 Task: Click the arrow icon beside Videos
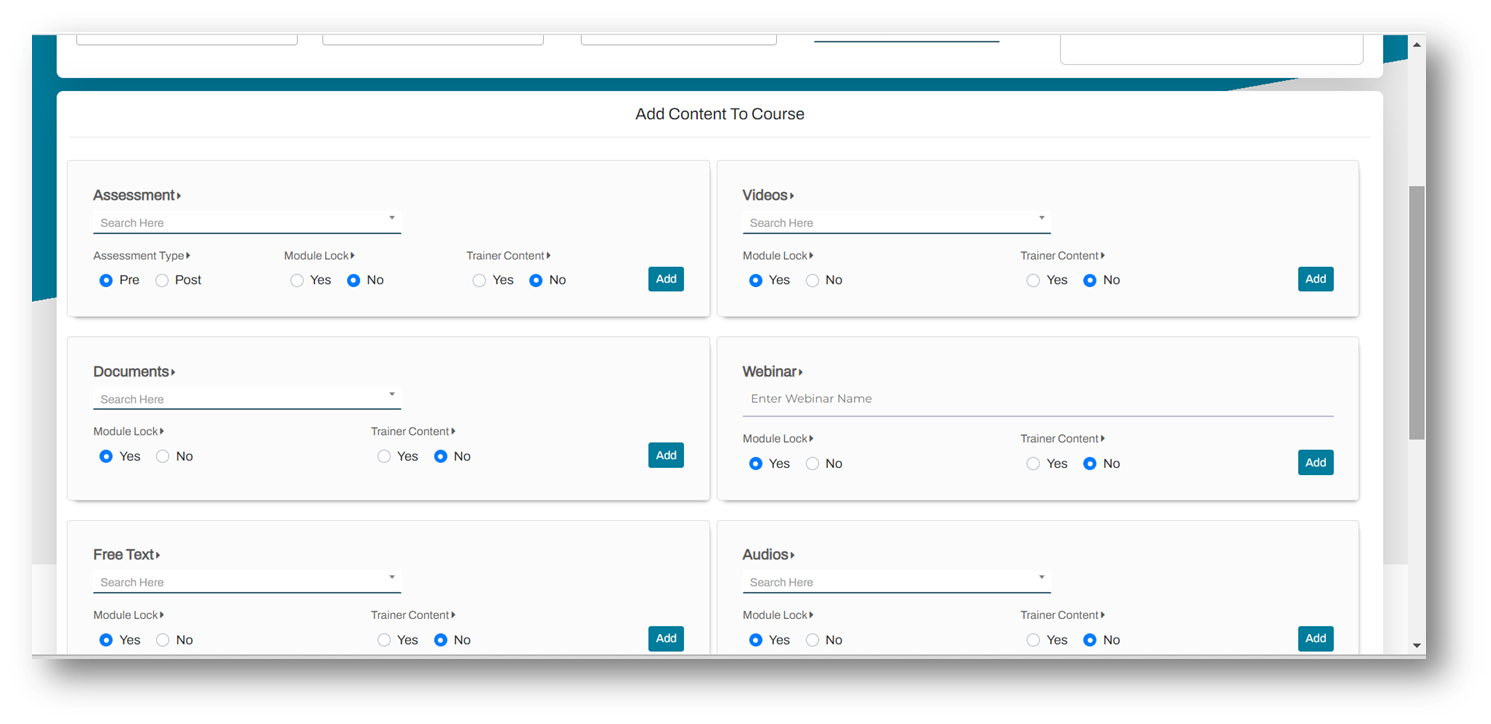point(793,194)
